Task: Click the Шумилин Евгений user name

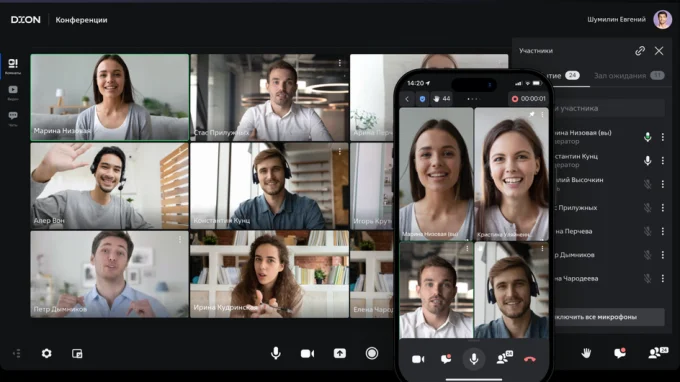Action: [616, 20]
